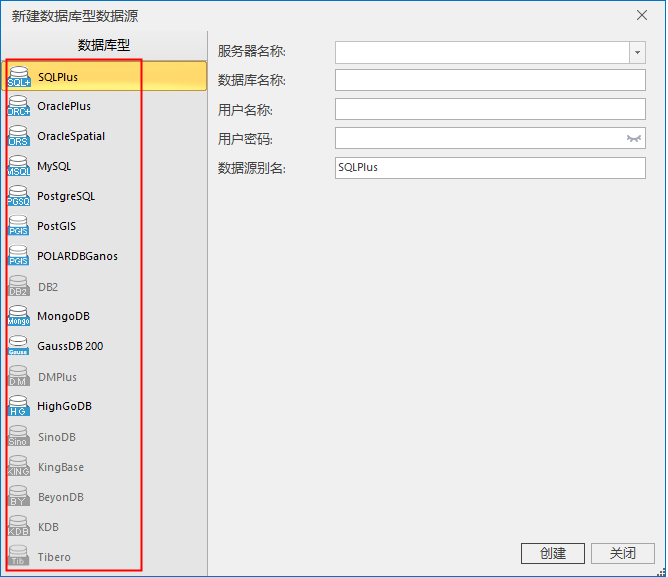Click the greyed DB2 icon

tap(19, 286)
